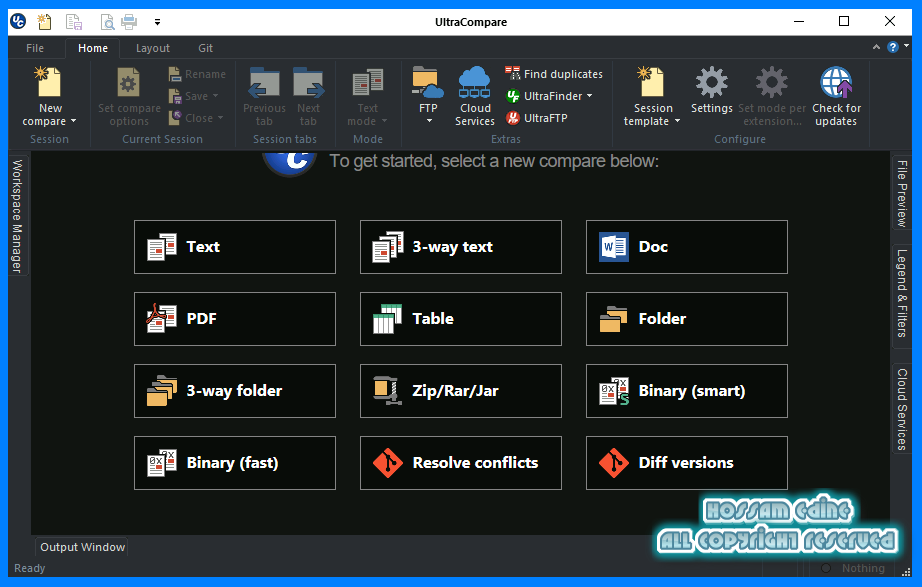Open Settings gear in ribbon
This screenshot has width=922, height=587.
[711, 82]
